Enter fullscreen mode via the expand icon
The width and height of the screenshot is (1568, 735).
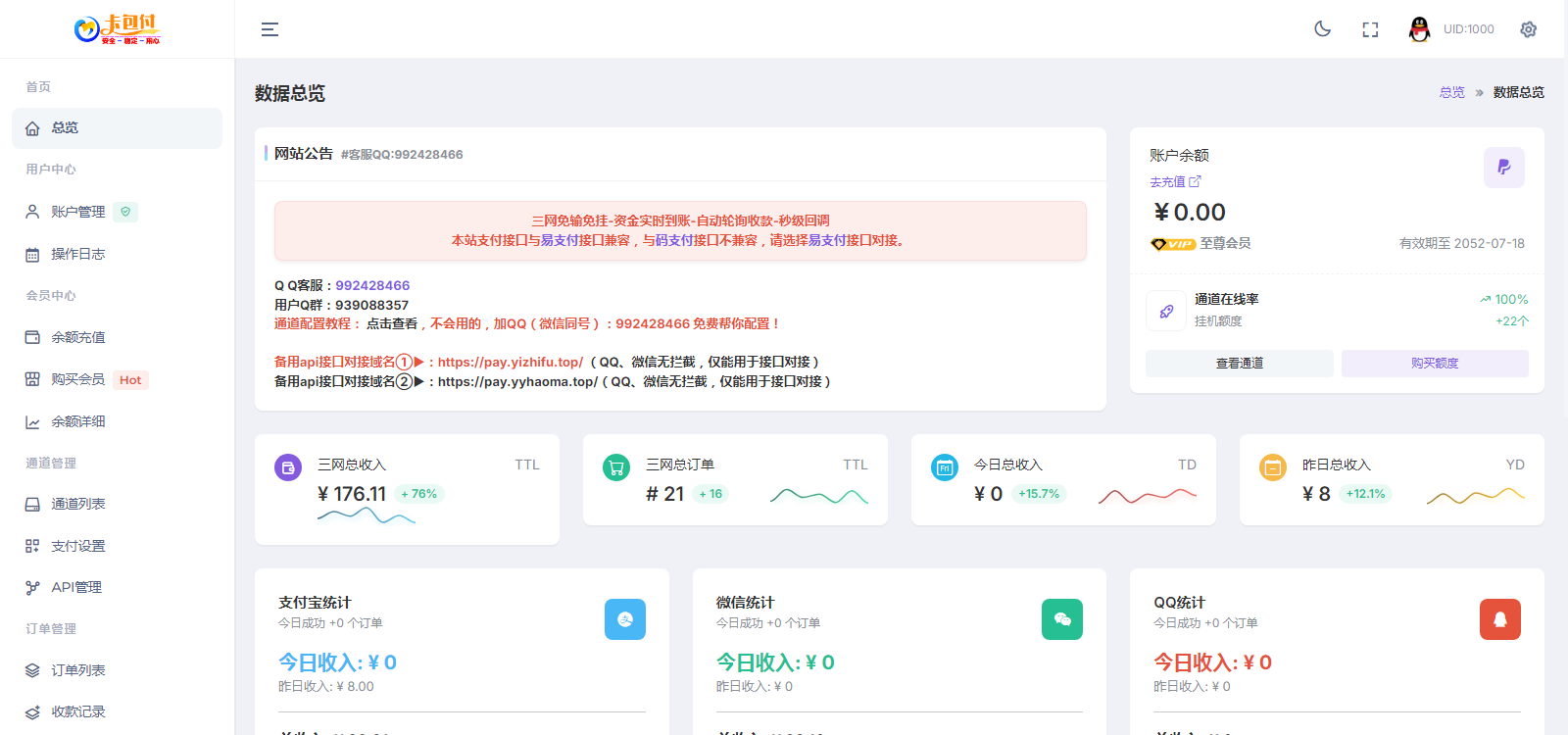(x=1370, y=29)
